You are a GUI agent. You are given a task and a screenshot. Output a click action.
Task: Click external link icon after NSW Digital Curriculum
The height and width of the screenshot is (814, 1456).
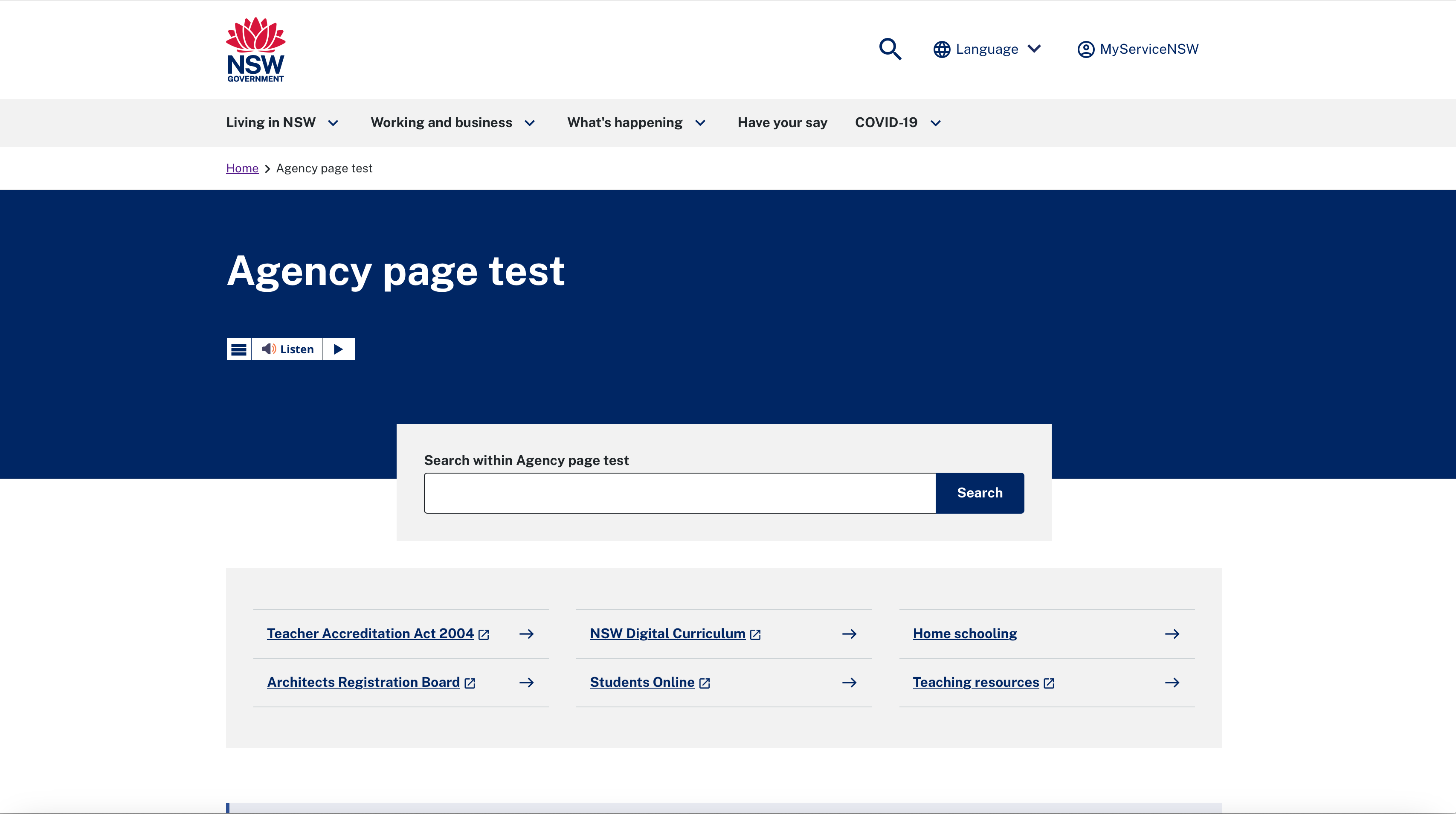click(x=755, y=635)
